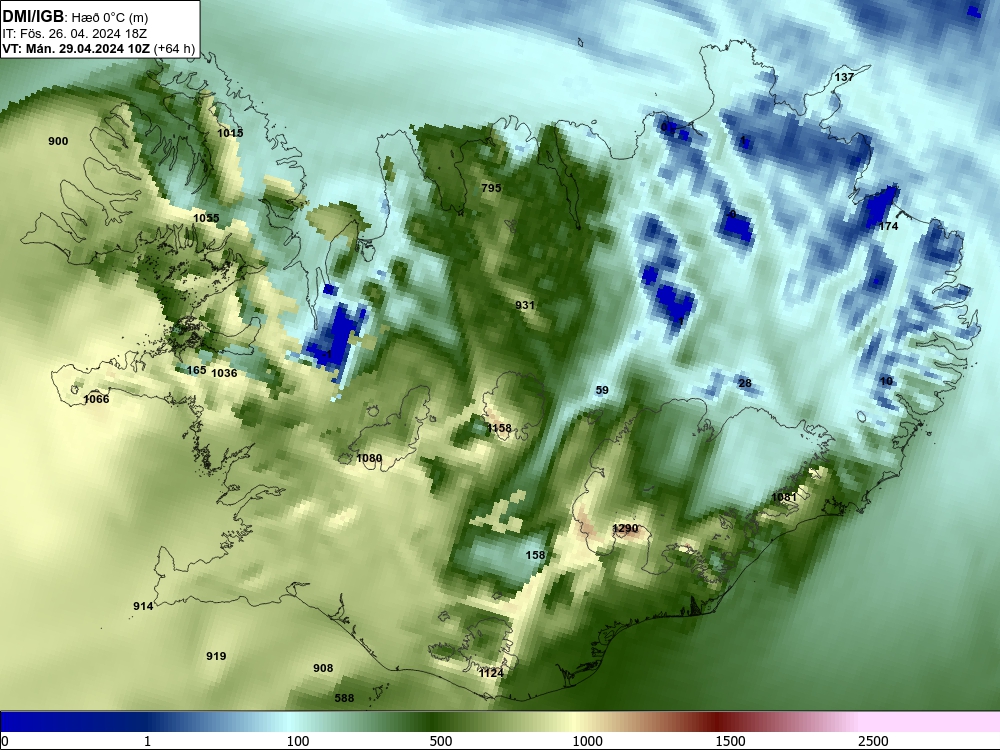Click the map value '908'

[x=323, y=668]
